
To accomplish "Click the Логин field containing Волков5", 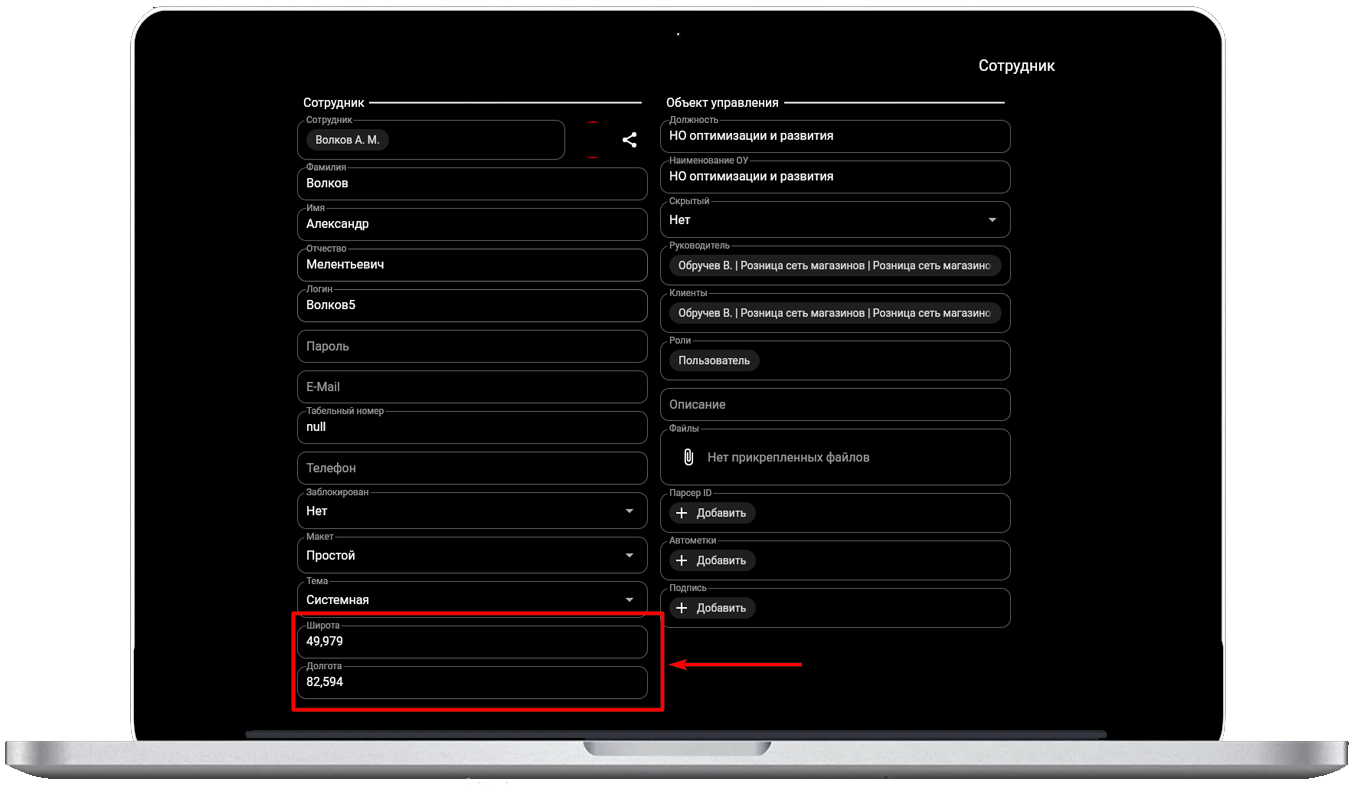I will point(472,305).
